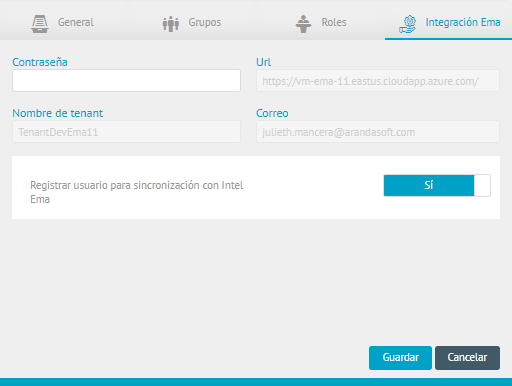The image size is (512, 386).
Task: Click the General tab printer-like icon
Action: point(40,24)
